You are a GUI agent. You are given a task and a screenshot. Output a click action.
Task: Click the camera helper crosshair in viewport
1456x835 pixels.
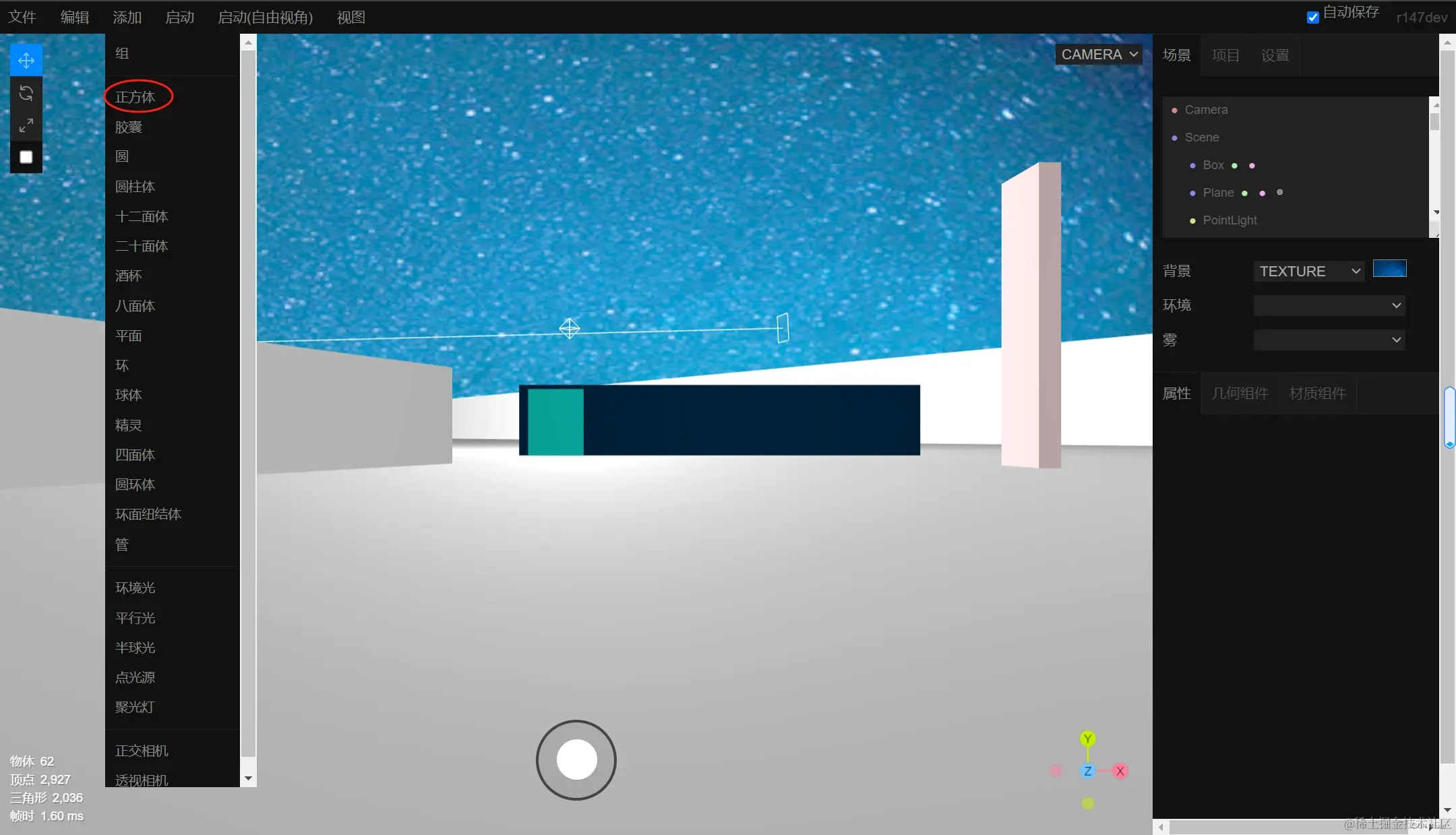coord(570,328)
